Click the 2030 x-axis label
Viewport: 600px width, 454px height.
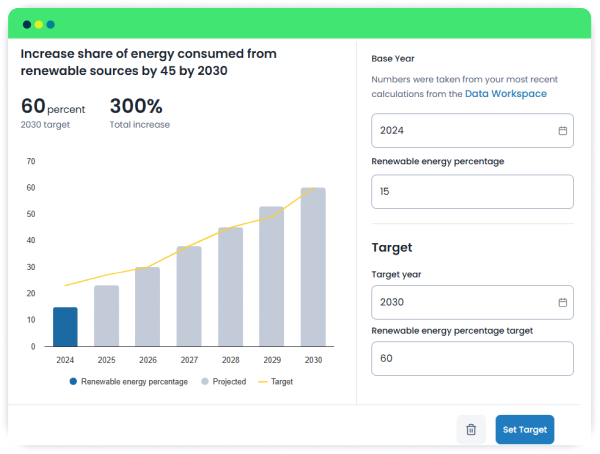point(313,360)
